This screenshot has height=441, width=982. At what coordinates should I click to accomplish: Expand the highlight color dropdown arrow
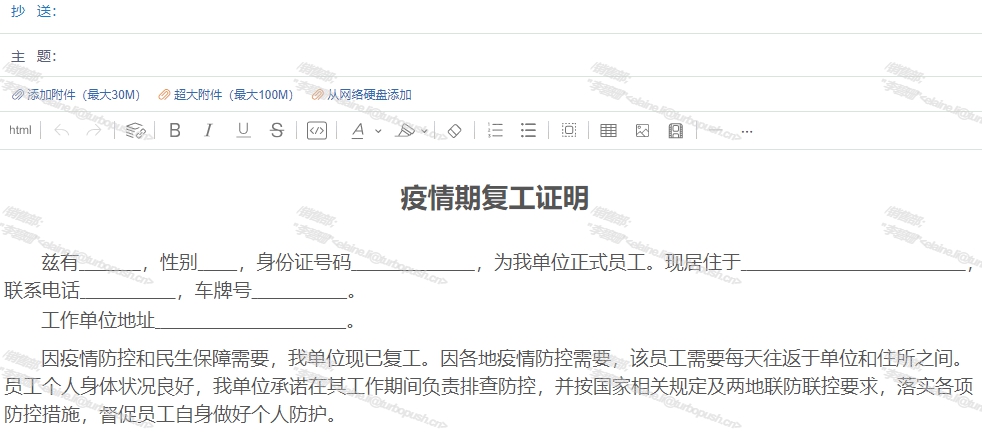424,131
